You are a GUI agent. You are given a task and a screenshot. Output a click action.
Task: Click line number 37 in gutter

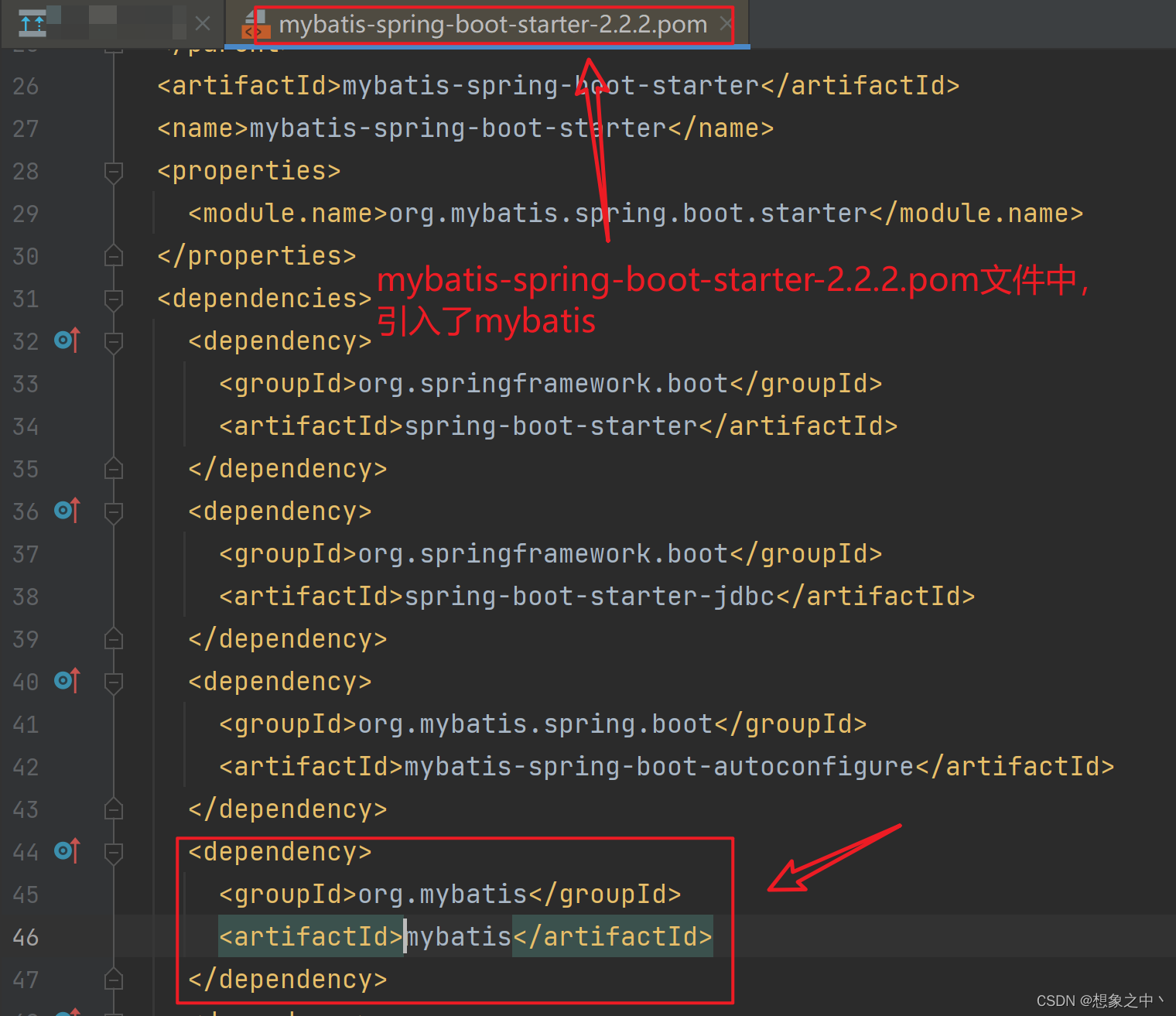click(x=26, y=554)
